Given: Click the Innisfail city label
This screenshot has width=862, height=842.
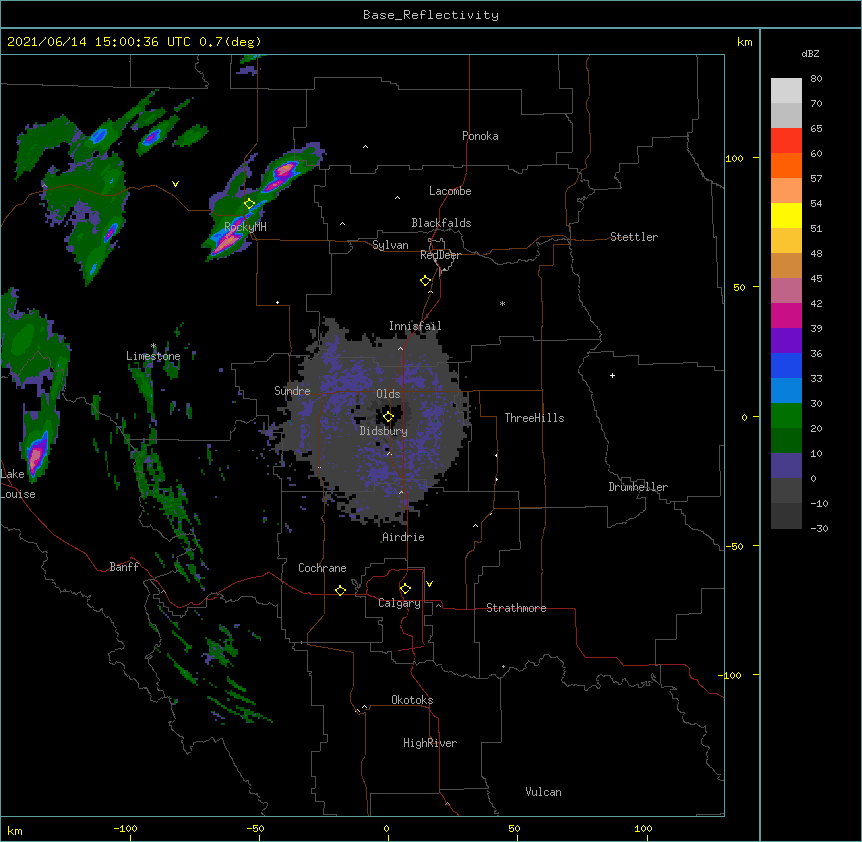Looking at the screenshot, I should [415, 326].
